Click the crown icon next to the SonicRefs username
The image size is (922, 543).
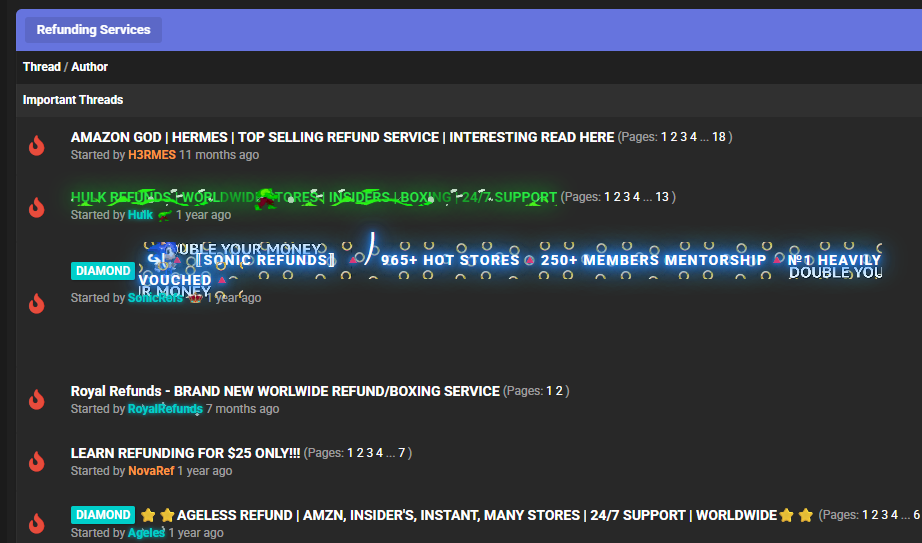195,298
